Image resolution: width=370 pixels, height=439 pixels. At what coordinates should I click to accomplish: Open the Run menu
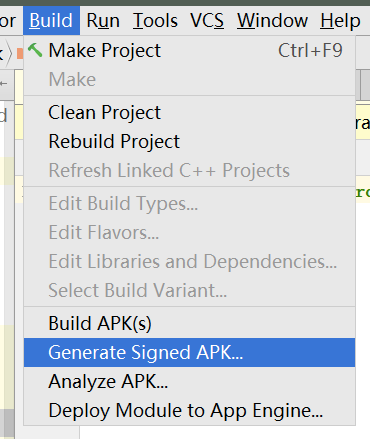pyautogui.click(x=103, y=21)
